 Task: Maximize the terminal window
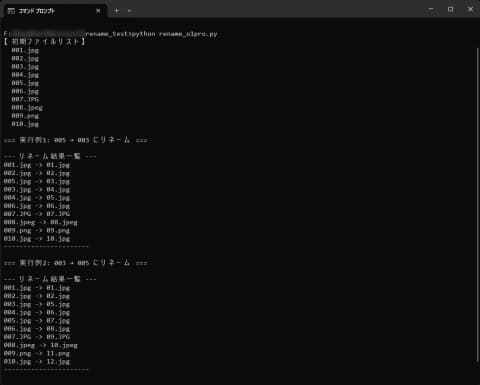(451, 9)
